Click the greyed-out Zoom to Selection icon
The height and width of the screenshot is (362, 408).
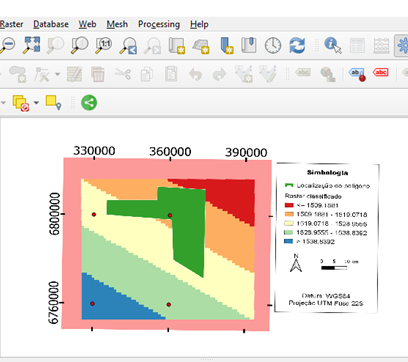click(55, 45)
